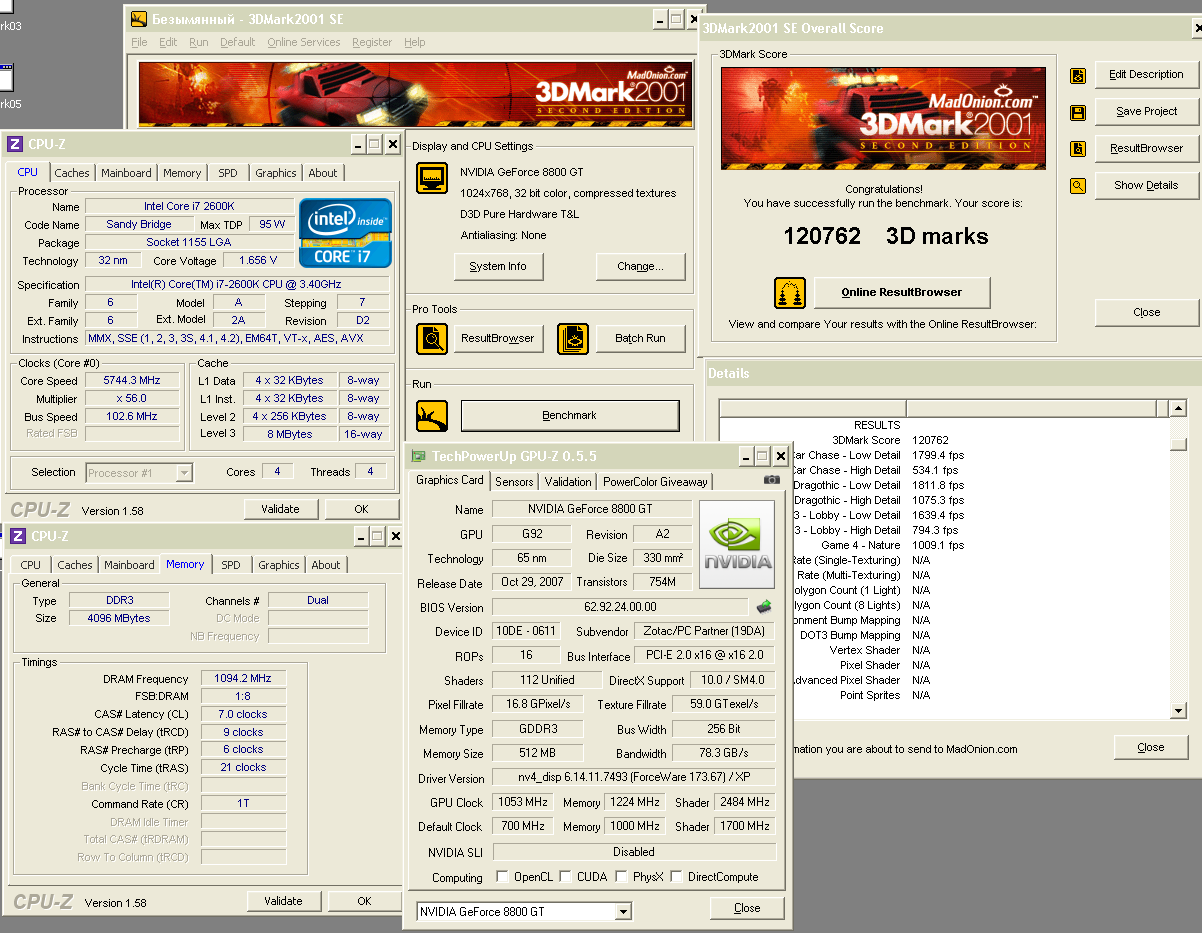The height and width of the screenshot is (933, 1202).
Task: Click the Change... button
Action: [x=640, y=266]
